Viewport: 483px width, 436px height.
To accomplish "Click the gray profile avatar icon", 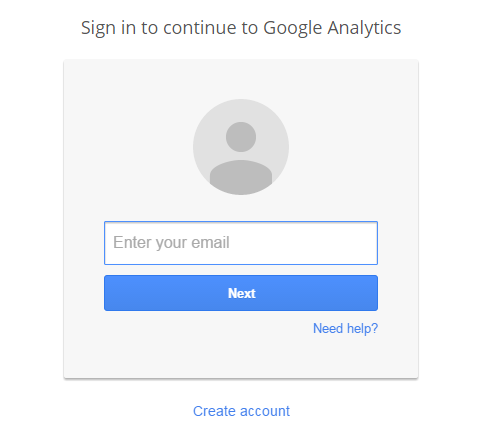I will pos(241,147).
